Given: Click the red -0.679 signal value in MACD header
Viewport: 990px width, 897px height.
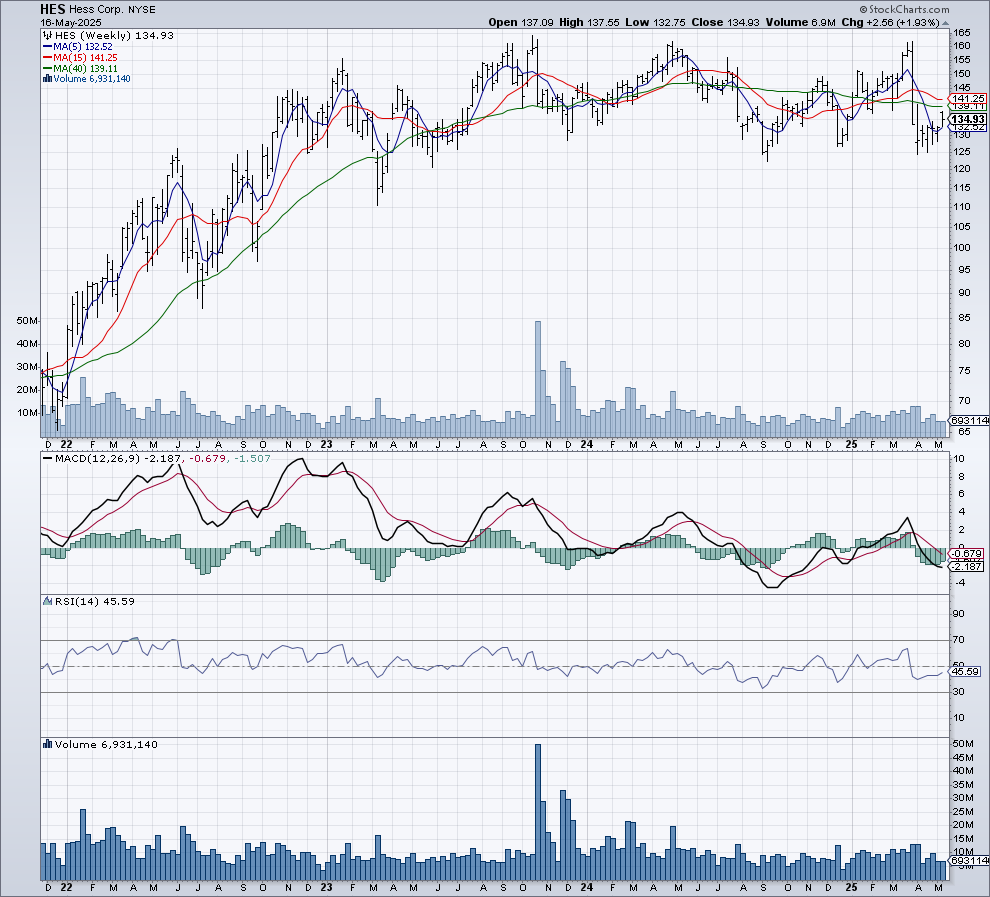Looking at the screenshot, I should click(208, 458).
